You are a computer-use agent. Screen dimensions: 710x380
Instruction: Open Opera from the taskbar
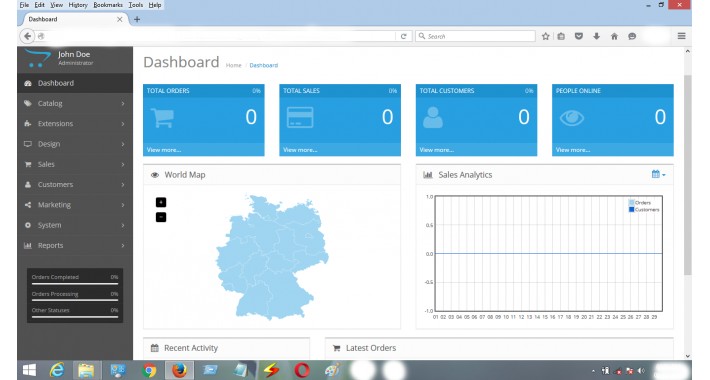coord(302,370)
